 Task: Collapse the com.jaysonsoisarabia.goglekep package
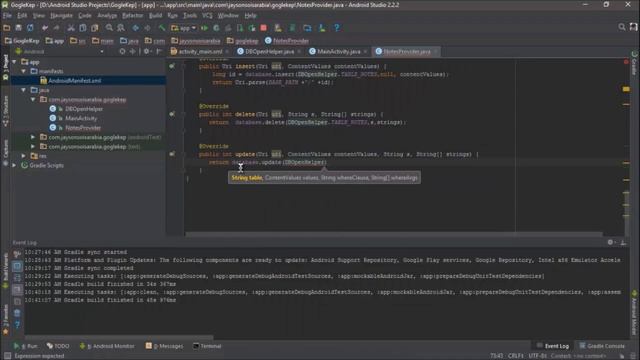coord(33,99)
